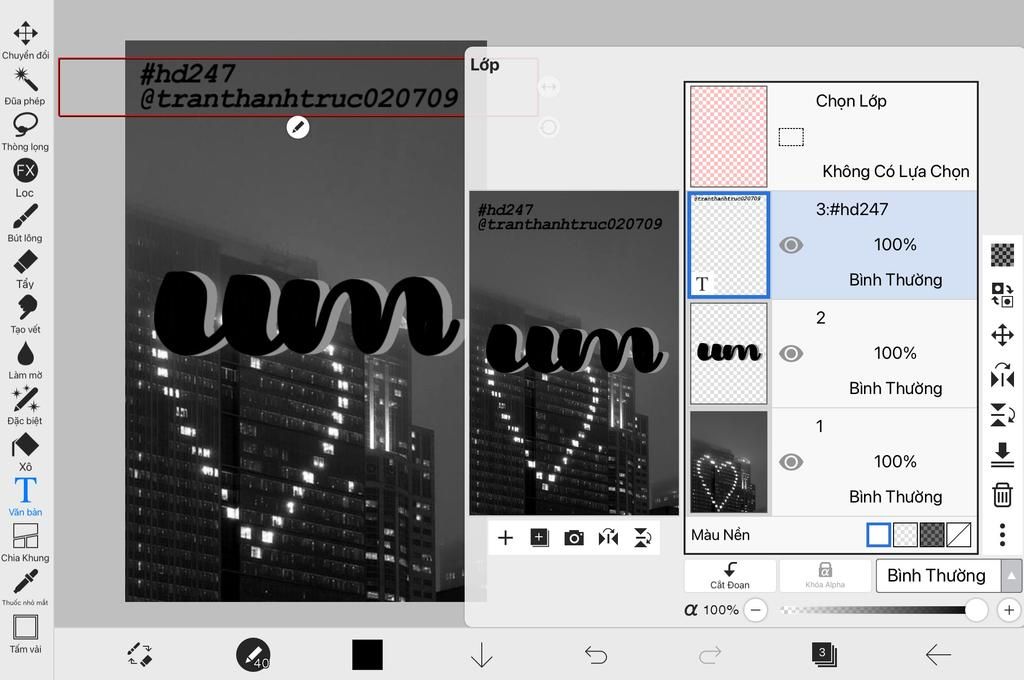The width and height of the screenshot is (1024, 680).
Task: Add special layer with boxed plus icon
Action: [539, 538]
